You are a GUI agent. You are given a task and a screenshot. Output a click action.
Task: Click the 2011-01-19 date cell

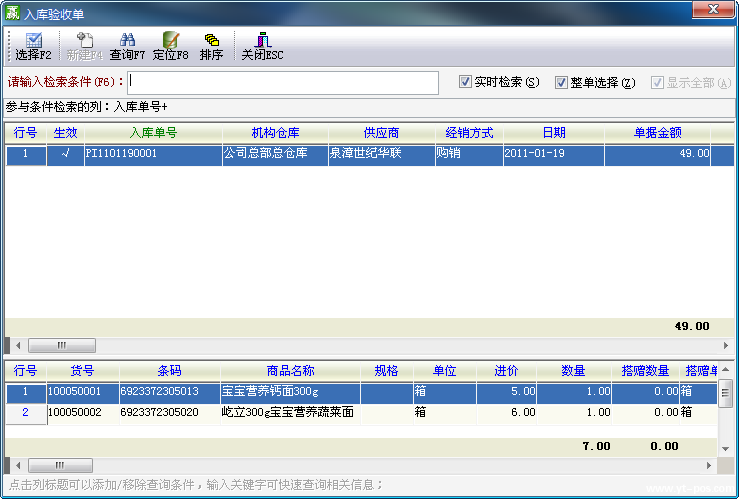point(554,155)
